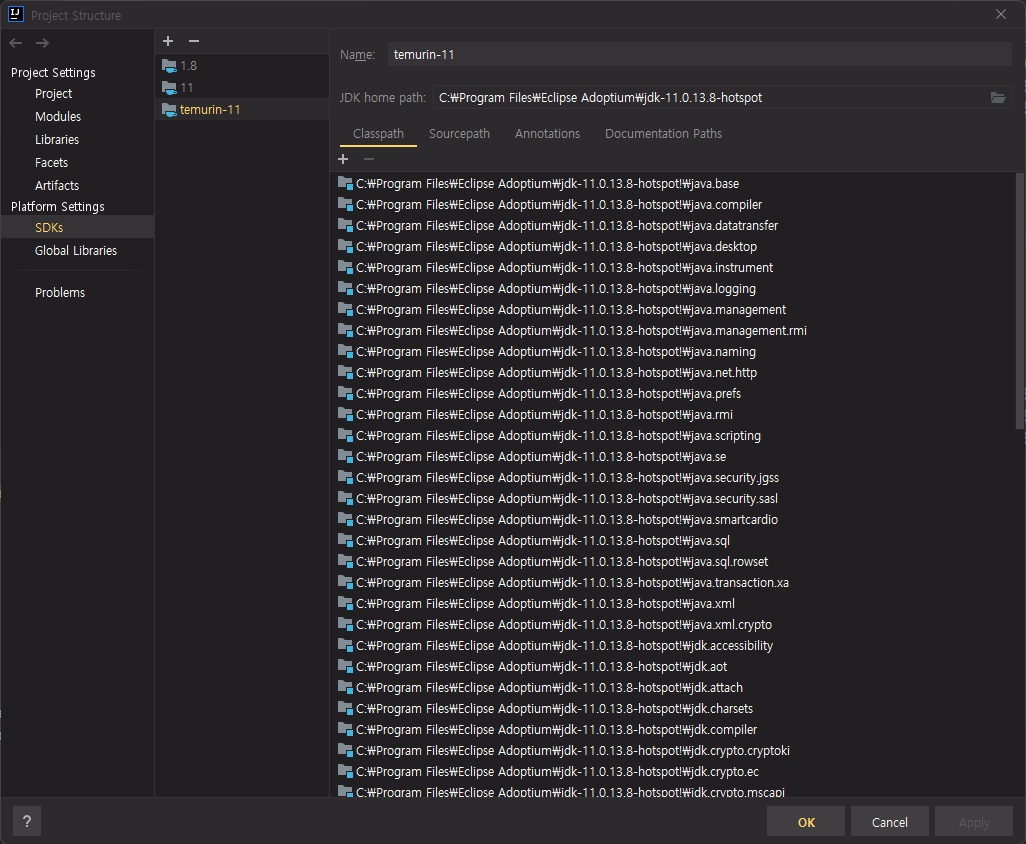Viewport: 1026px width, 844px height.
Task: Click the OK button
Action: (x=805, y=822)
